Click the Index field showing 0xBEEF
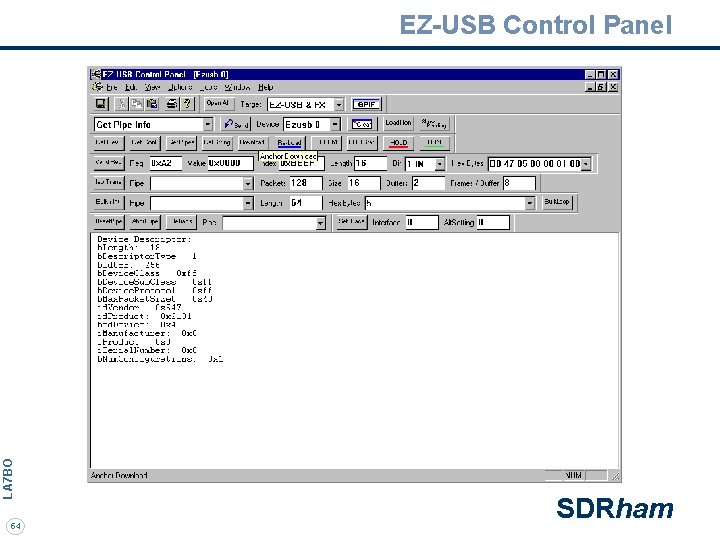Screen dimensions: 720x540 (301, 164)
